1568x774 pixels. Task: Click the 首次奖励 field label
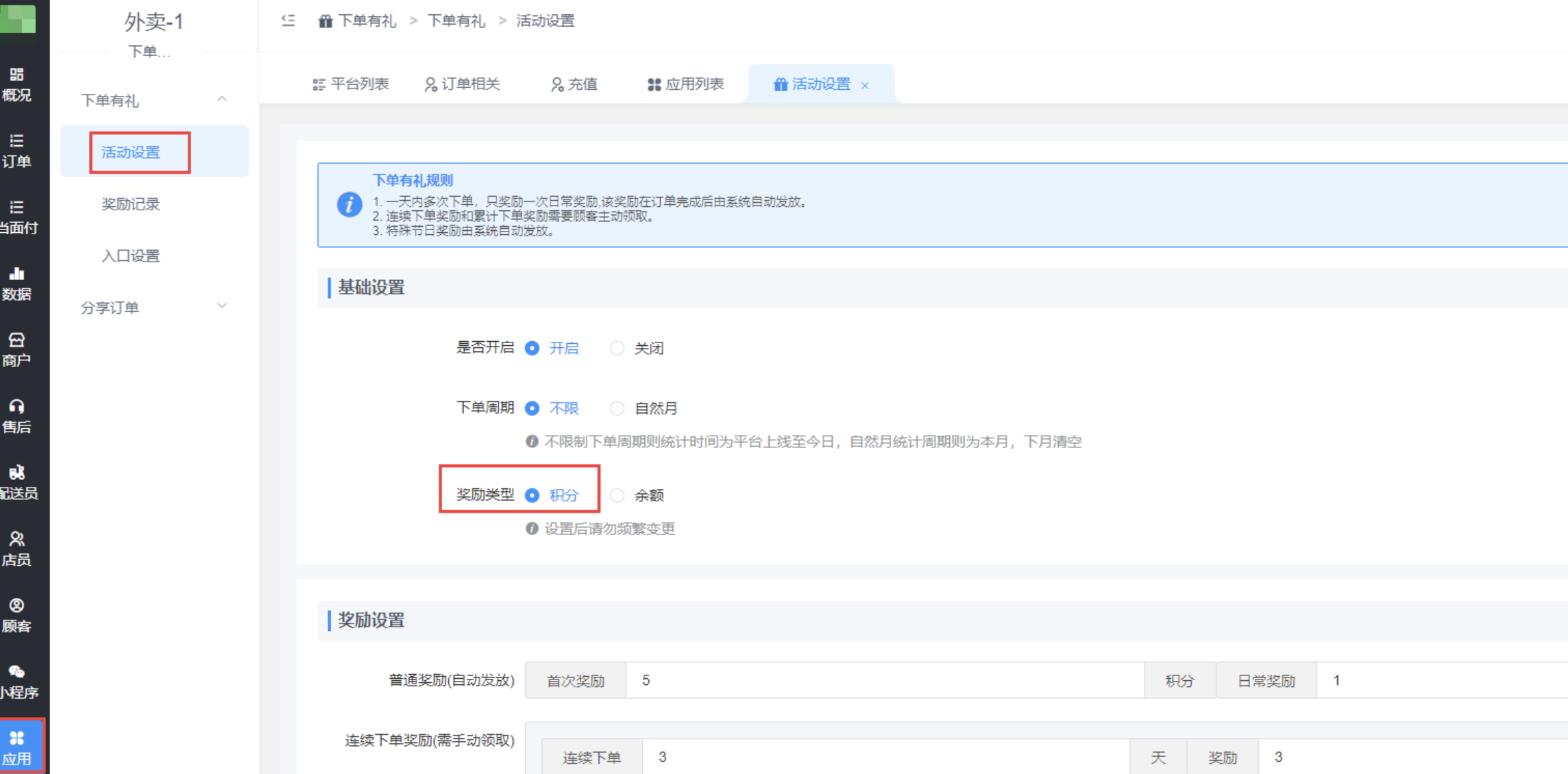pos(576,681)
